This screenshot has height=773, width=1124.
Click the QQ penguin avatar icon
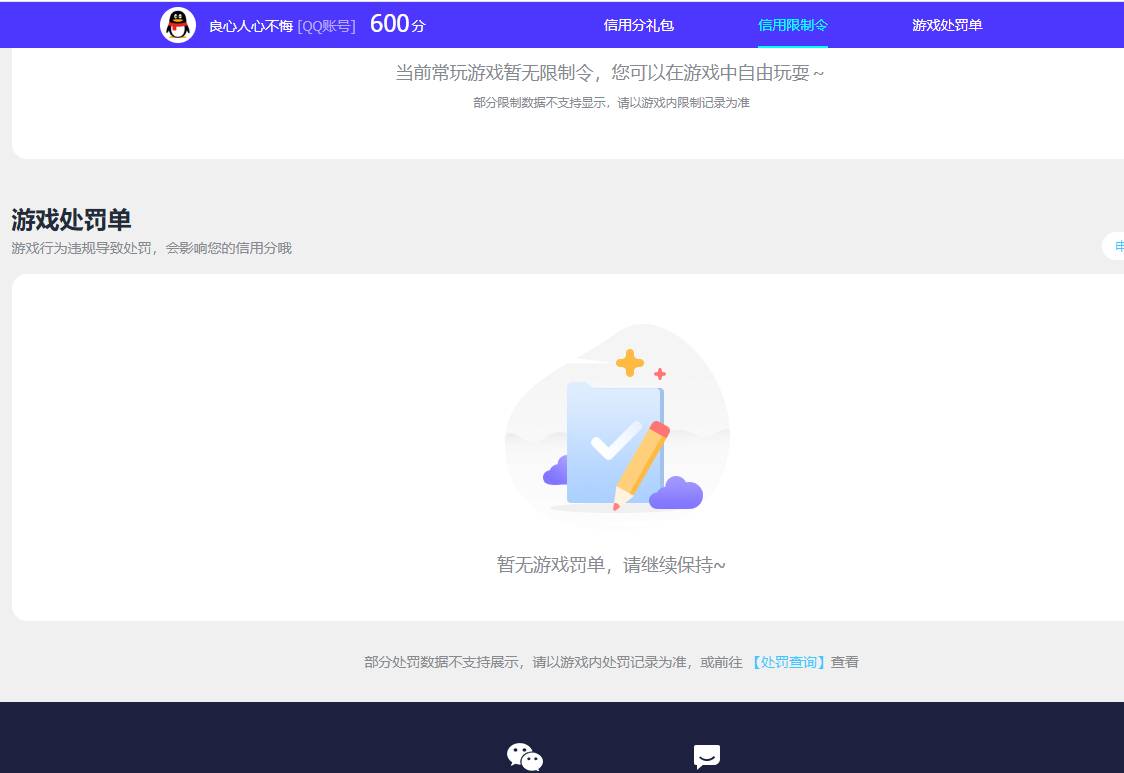tap(177, 24)
